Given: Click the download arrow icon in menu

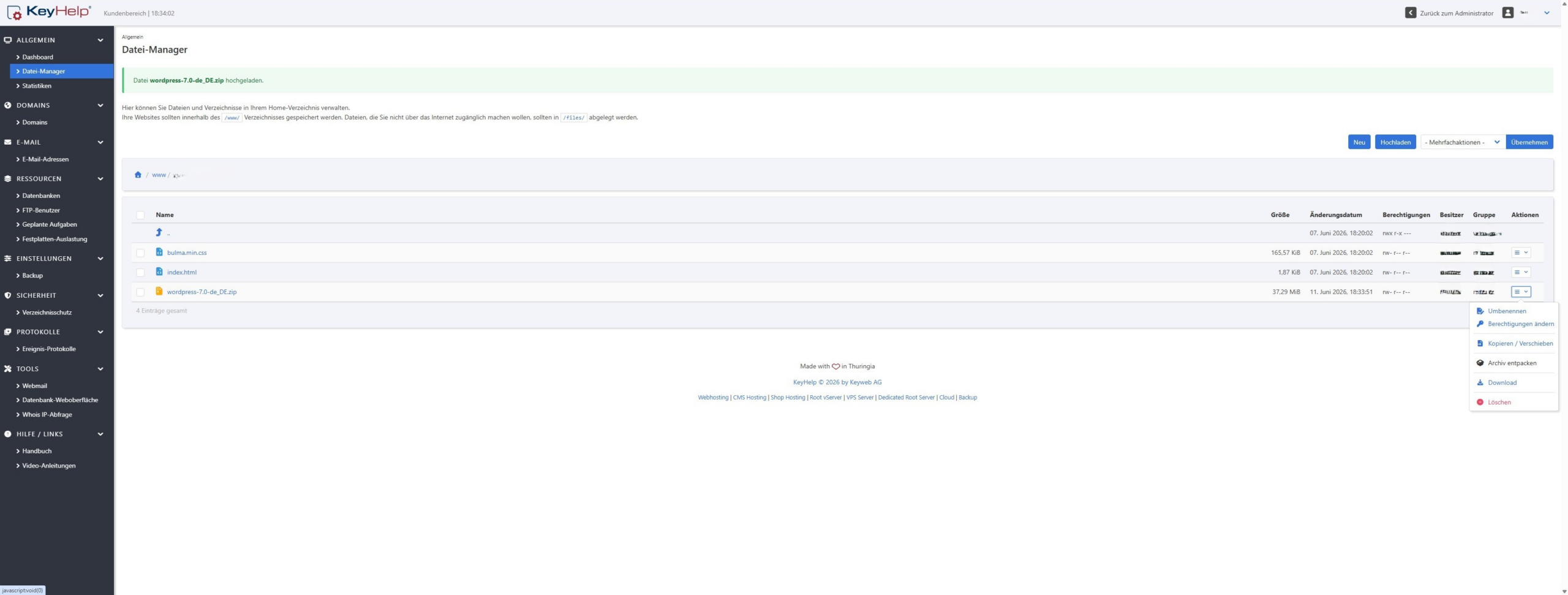Looking at the screenshot, I should tap(1480, 383).
